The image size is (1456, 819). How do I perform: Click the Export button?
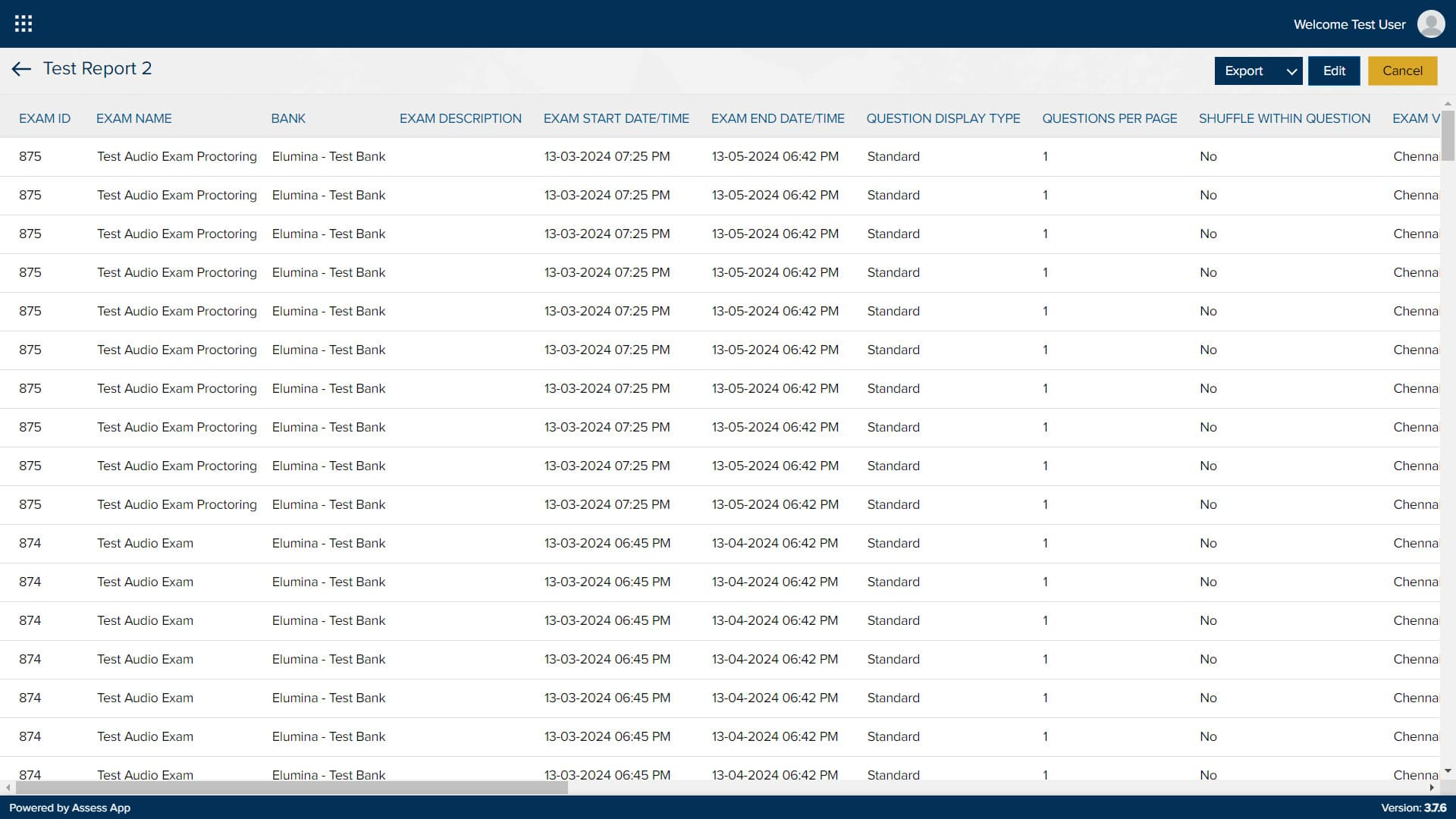point(1244,71)
